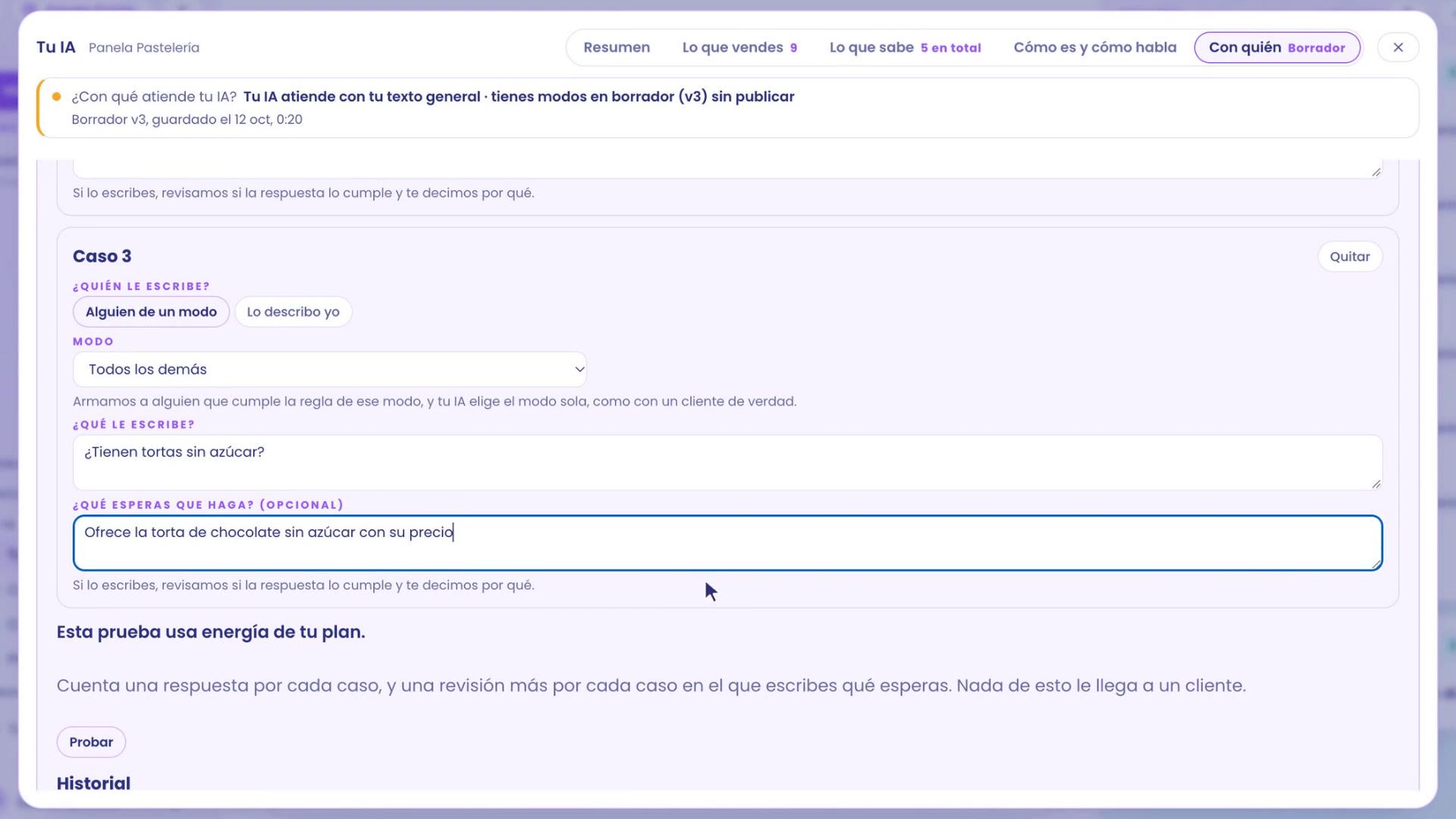This screenshot has height=819, width=1456.
Task: Click the Historial heading
Action: (x=93, y=783)
